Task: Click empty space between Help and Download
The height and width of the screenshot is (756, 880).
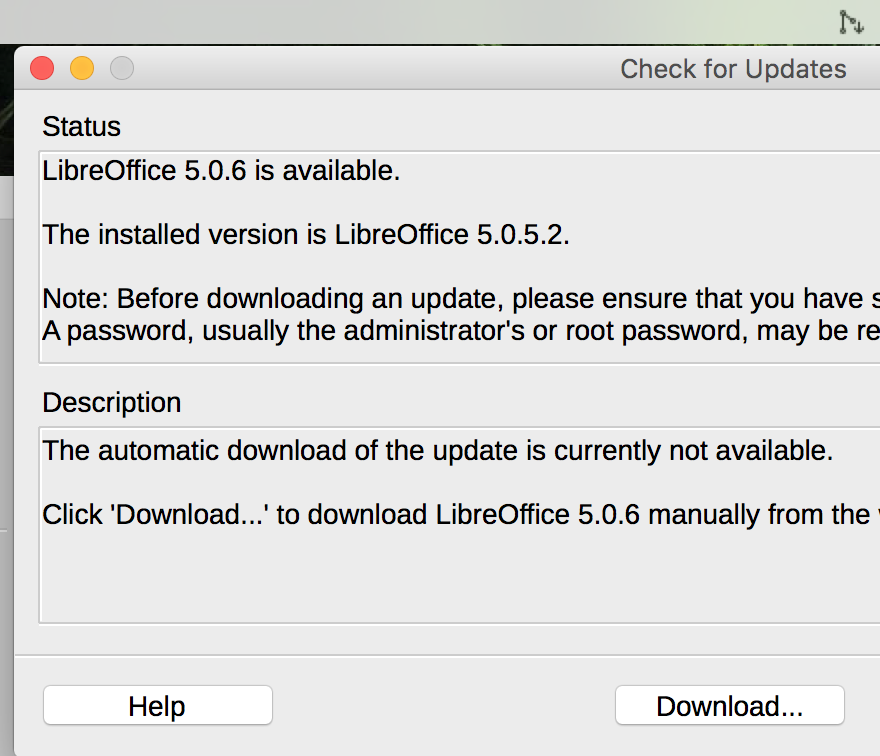Action: pos(443,705)
